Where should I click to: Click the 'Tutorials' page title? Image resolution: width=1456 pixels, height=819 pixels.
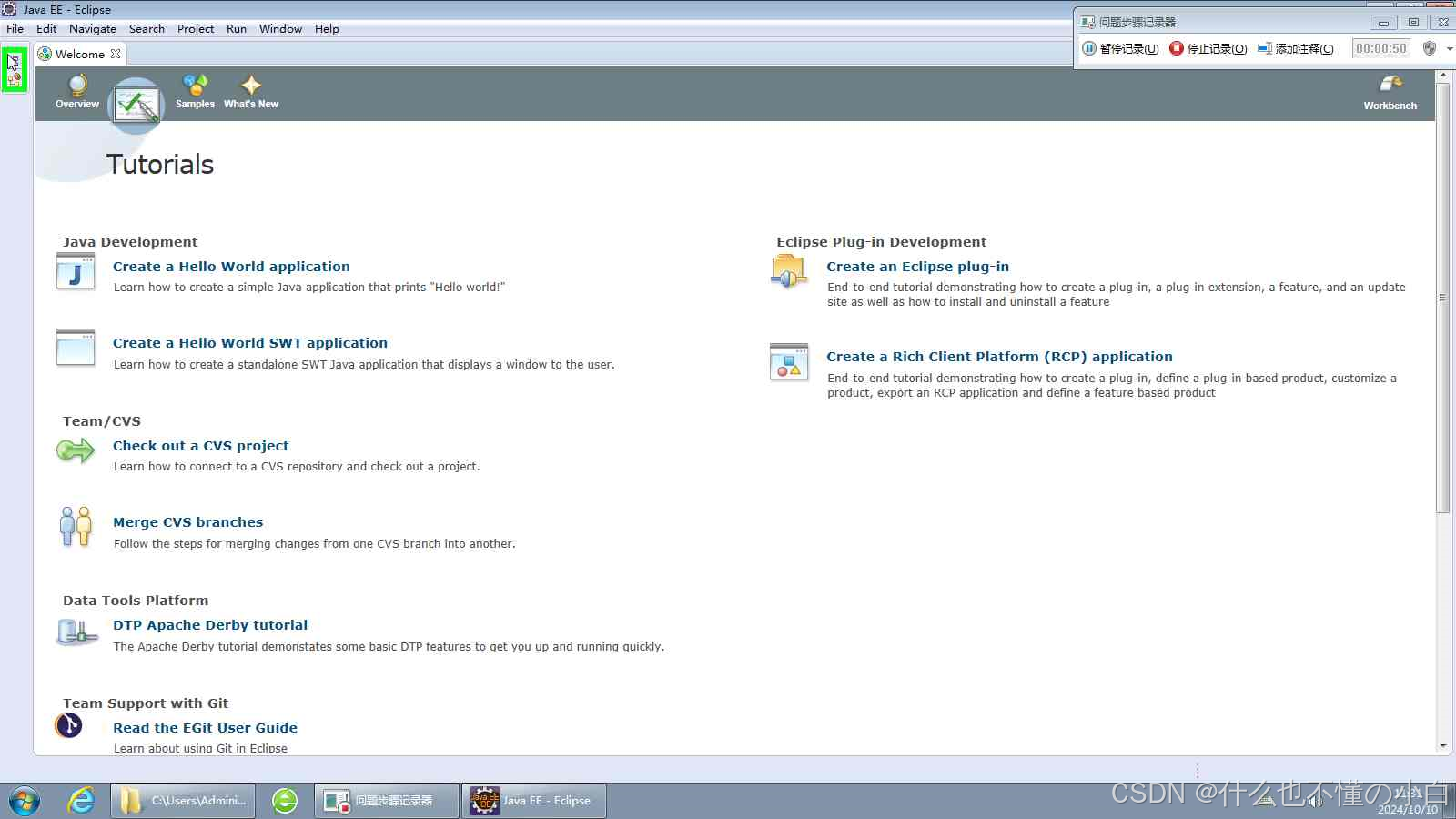pyautogui.click(x=160, y=165)
